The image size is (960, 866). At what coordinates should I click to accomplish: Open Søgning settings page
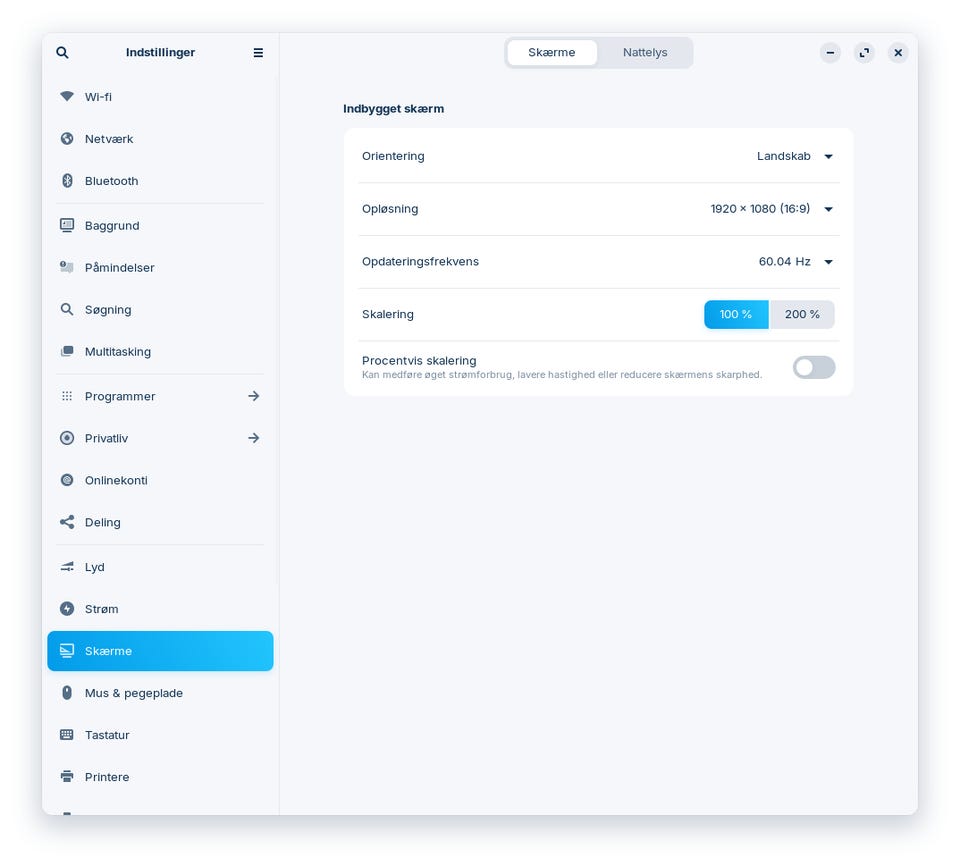click(160, 309)
